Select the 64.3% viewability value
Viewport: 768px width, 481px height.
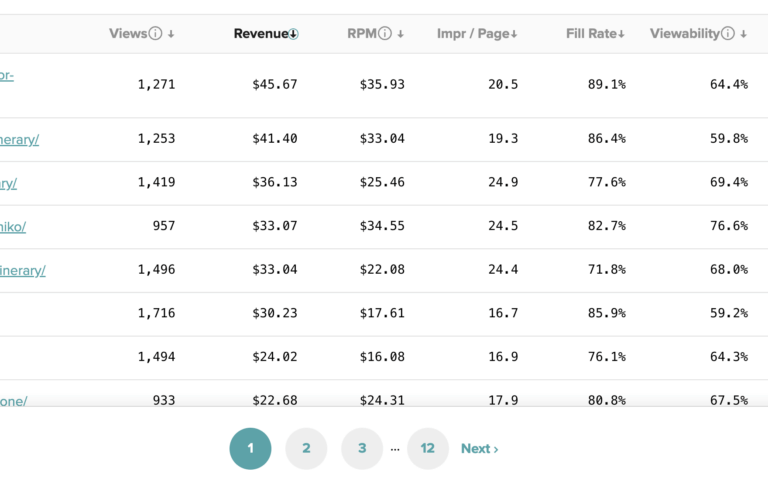coord(729,357)
